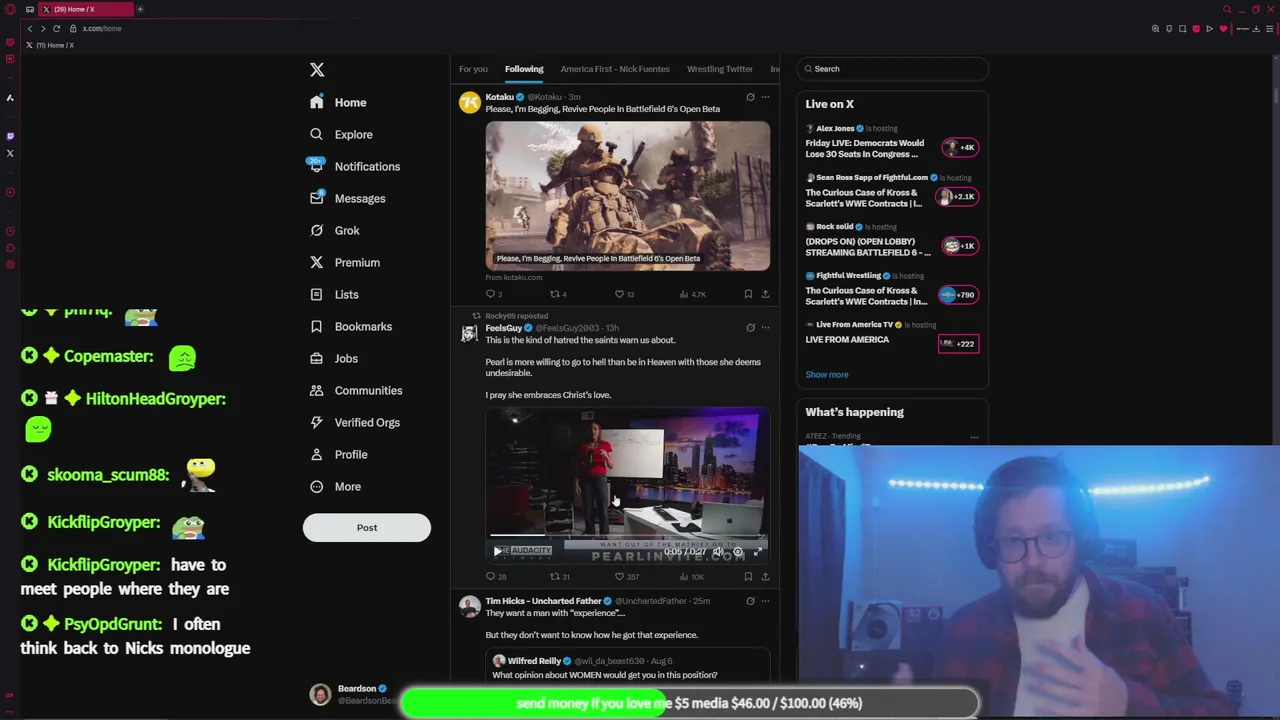Share the FeelsGuy post
Image resolution: width=1280 pixels, height=720 pixels.
point(765,576)
